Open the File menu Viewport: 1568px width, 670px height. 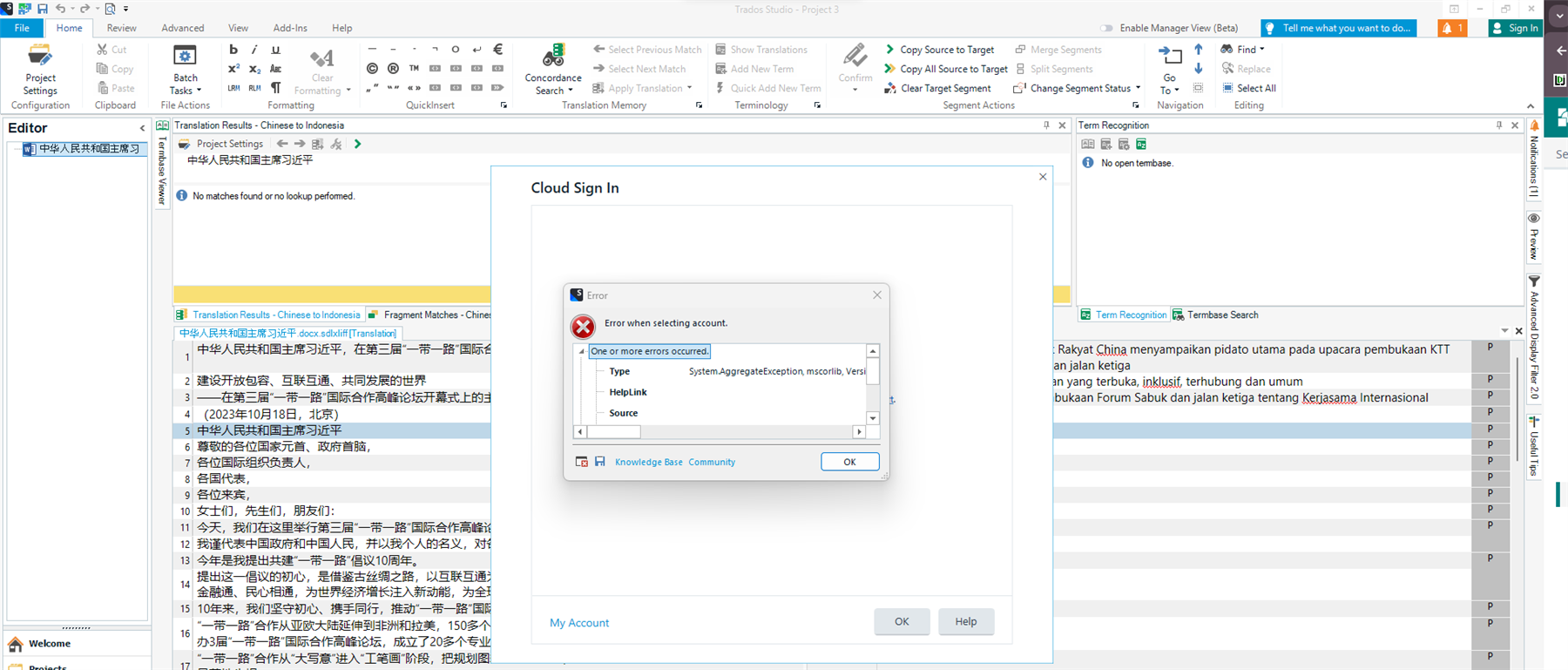point(22,28)
